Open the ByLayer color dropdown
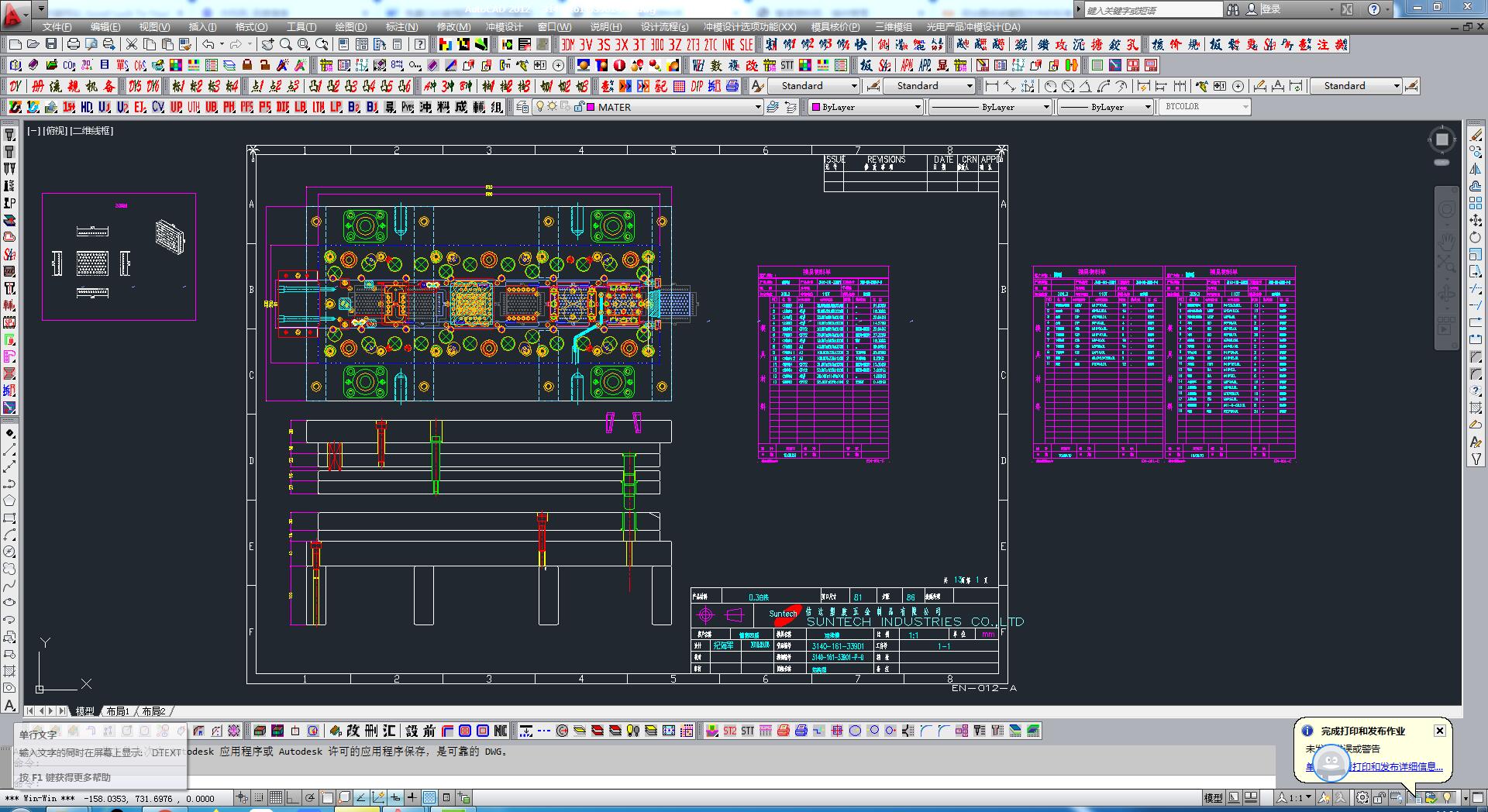This screenshot has width=1488, height=812. point(918,107)
